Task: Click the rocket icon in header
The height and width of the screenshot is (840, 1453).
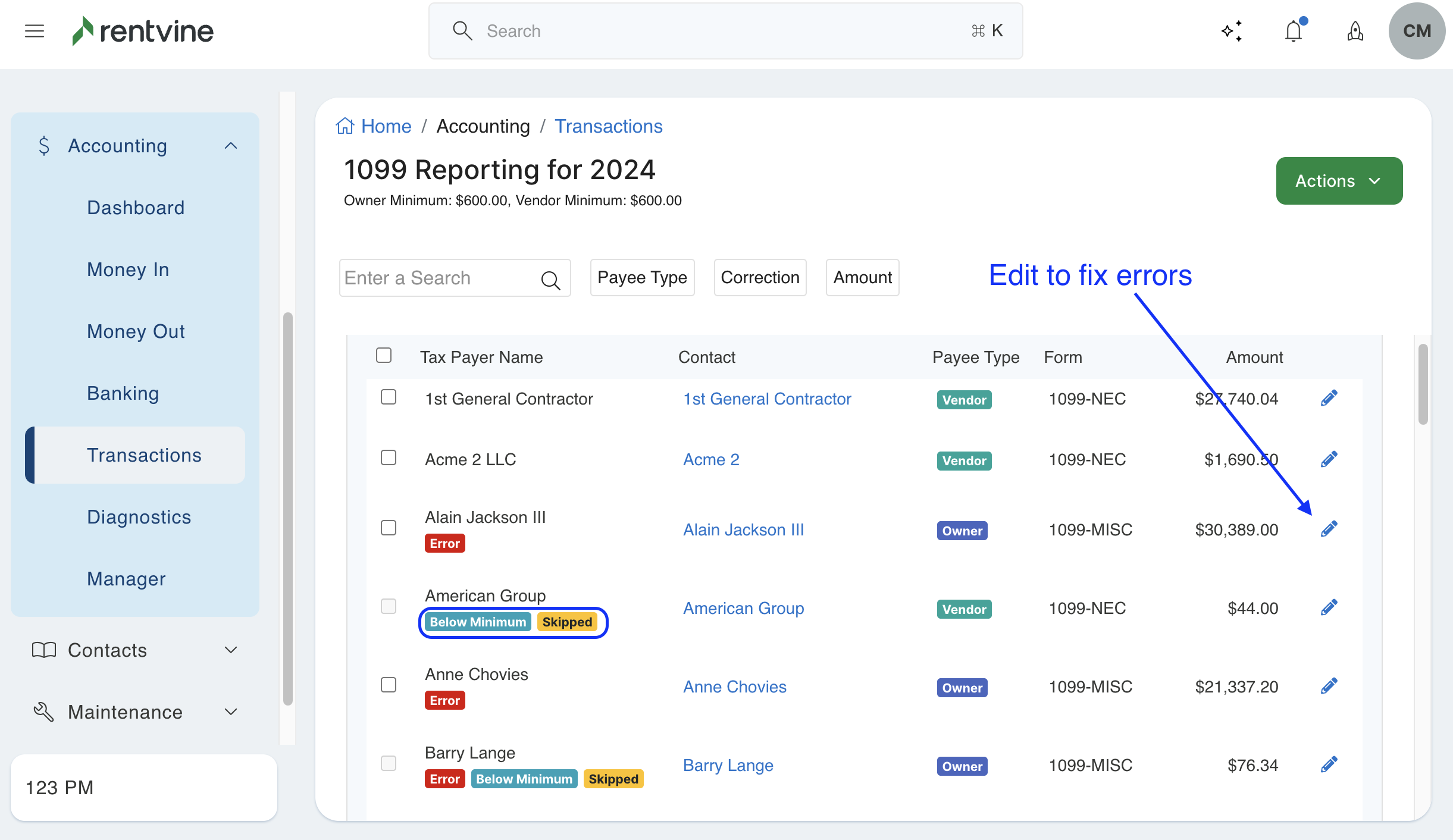Action: 1355,31
